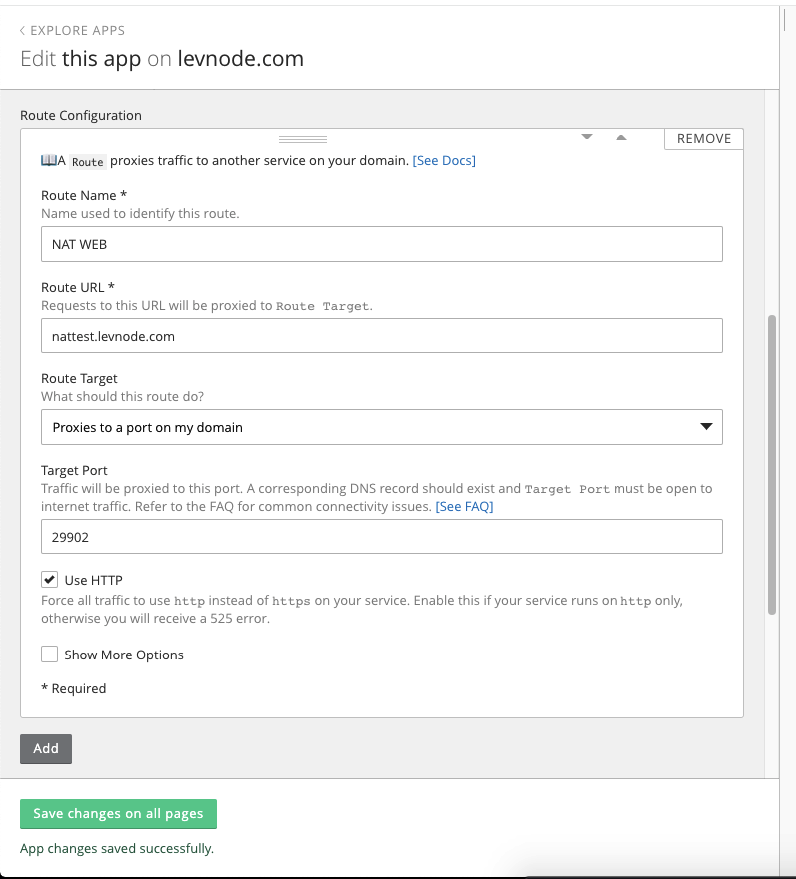Click into the Route URL field

pyautogui.click(x=381, y=336)
